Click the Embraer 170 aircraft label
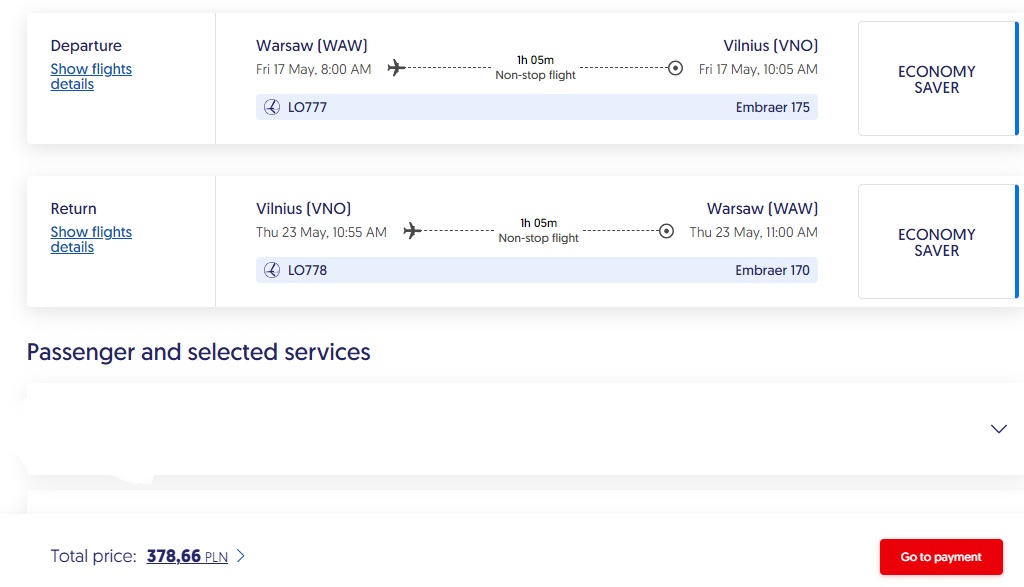 click(x=772, y=270)
